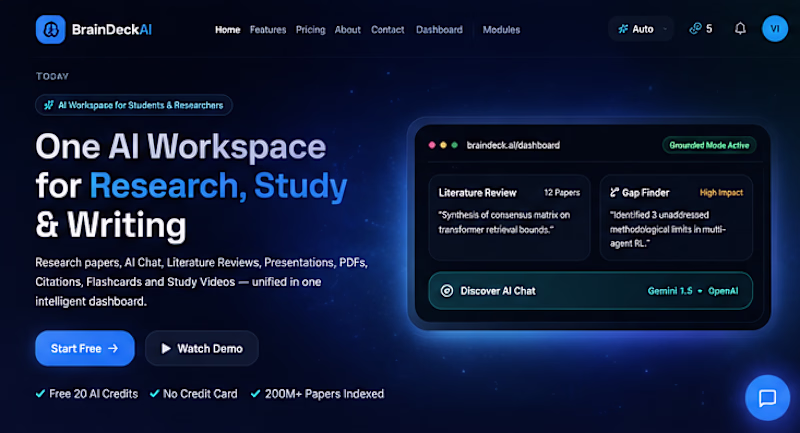Go to Home in navigation

pyautogui.click(x=228, y=30)
